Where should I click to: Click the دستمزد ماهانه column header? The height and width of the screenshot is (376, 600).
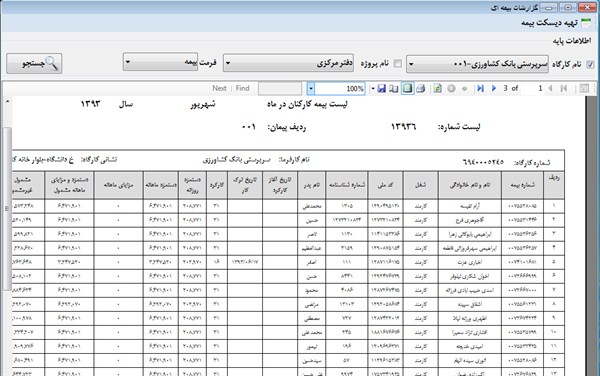pos(161,185)
